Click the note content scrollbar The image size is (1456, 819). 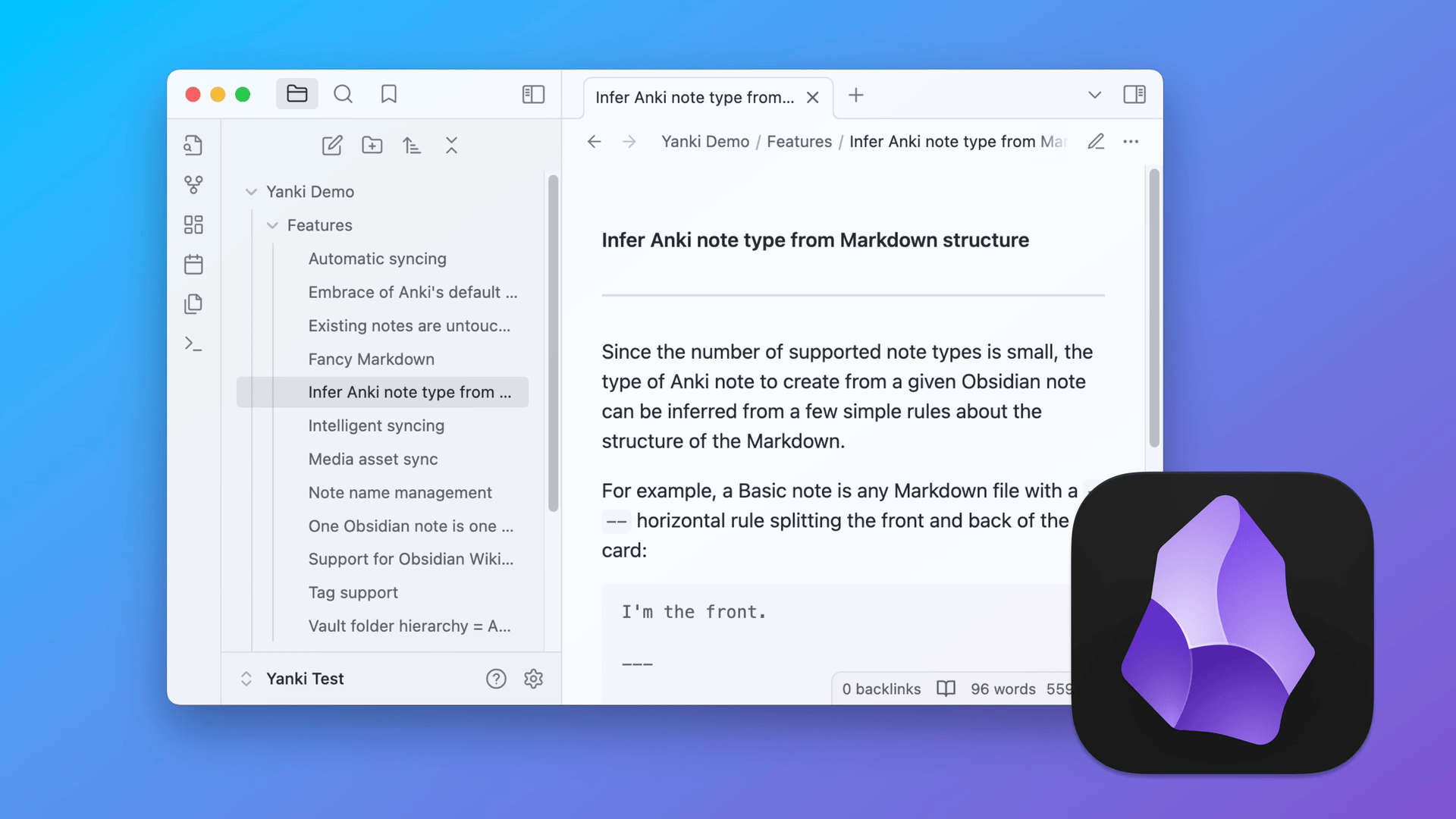1153,307
